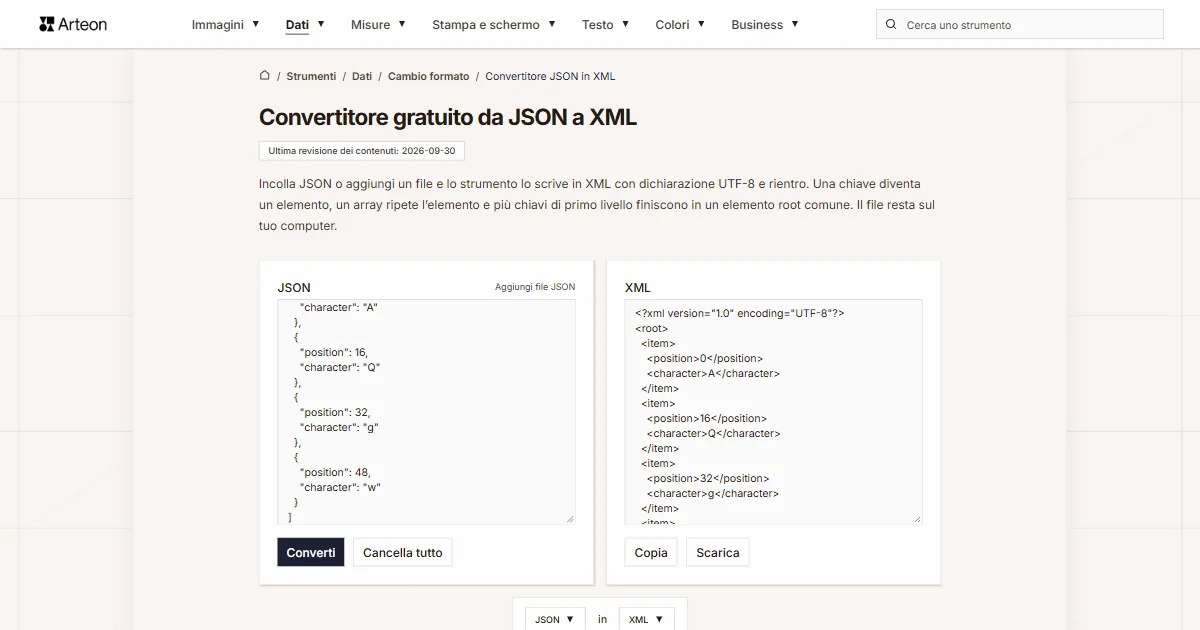Click the Ultima revisione dei contenuti badge

362,151
